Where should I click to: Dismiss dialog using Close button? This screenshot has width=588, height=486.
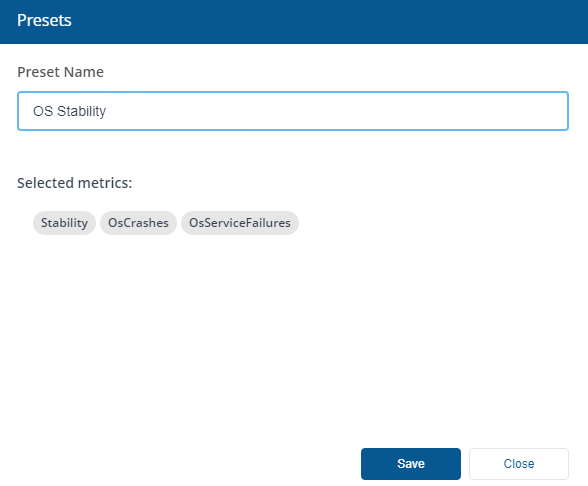tap(519, 464)
